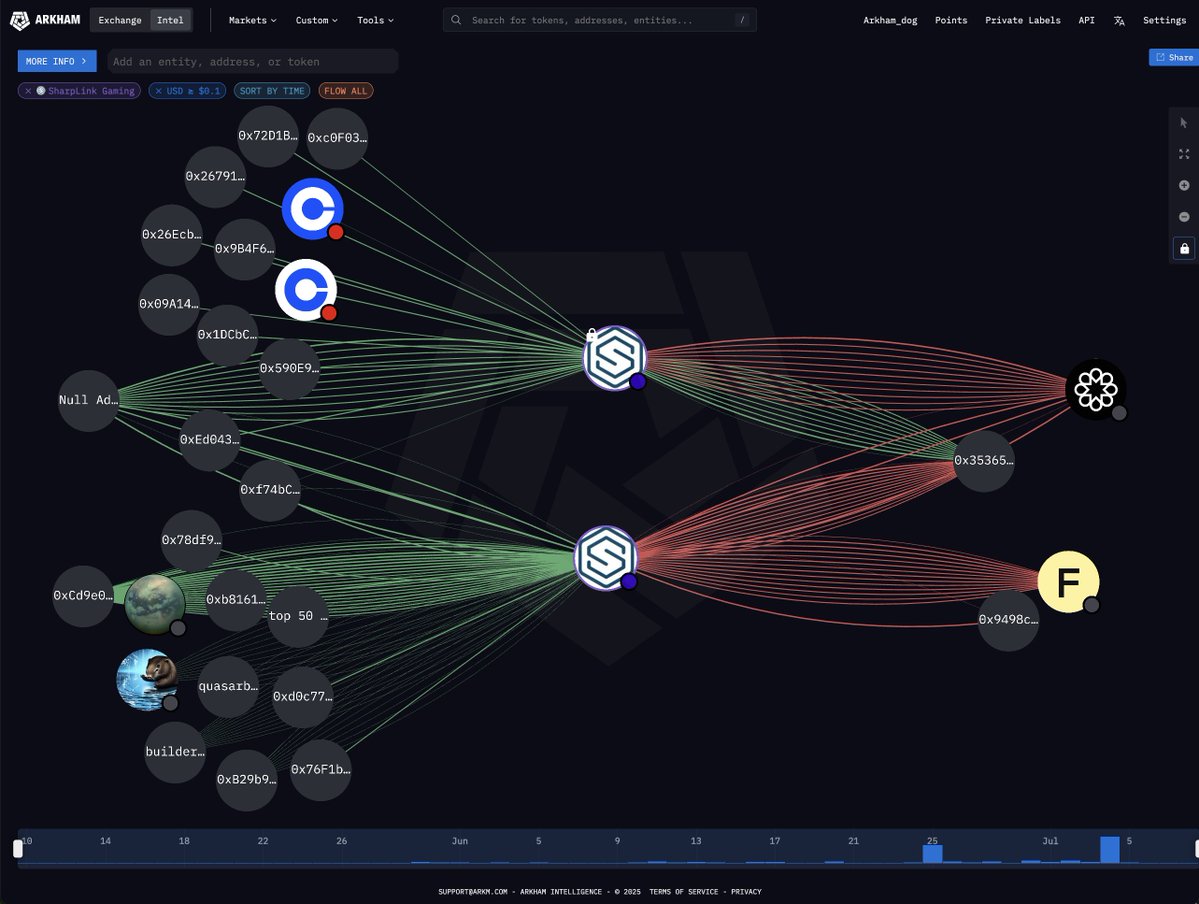Select the SharpLink node with the lock badge
The width and height of the screenshot is (1199, 904).
coord(614,358)
